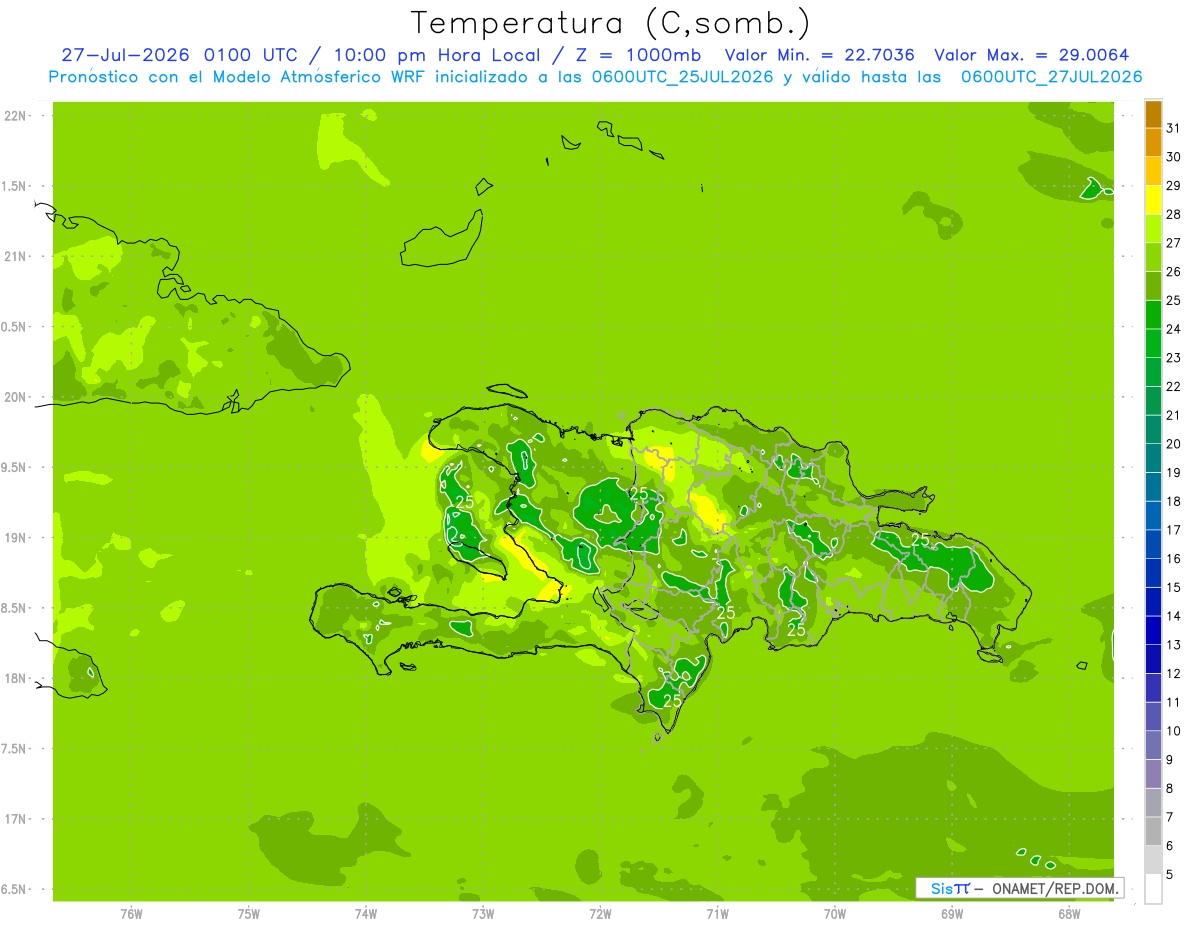Click the '74W' longitude label
The height and width of the screenshot is (927, 1200).
click(366, 914)
